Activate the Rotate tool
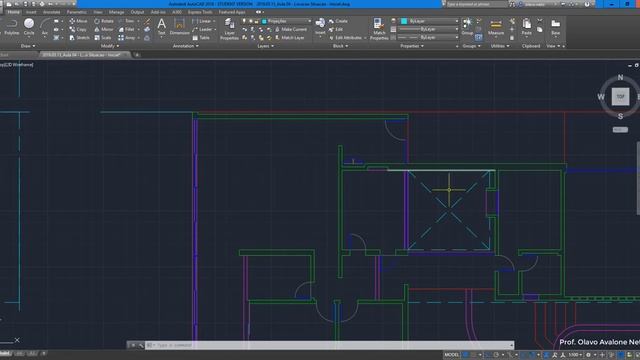This screenshot has height=360, width=640. pyautogui.click(x=104, y=21)
